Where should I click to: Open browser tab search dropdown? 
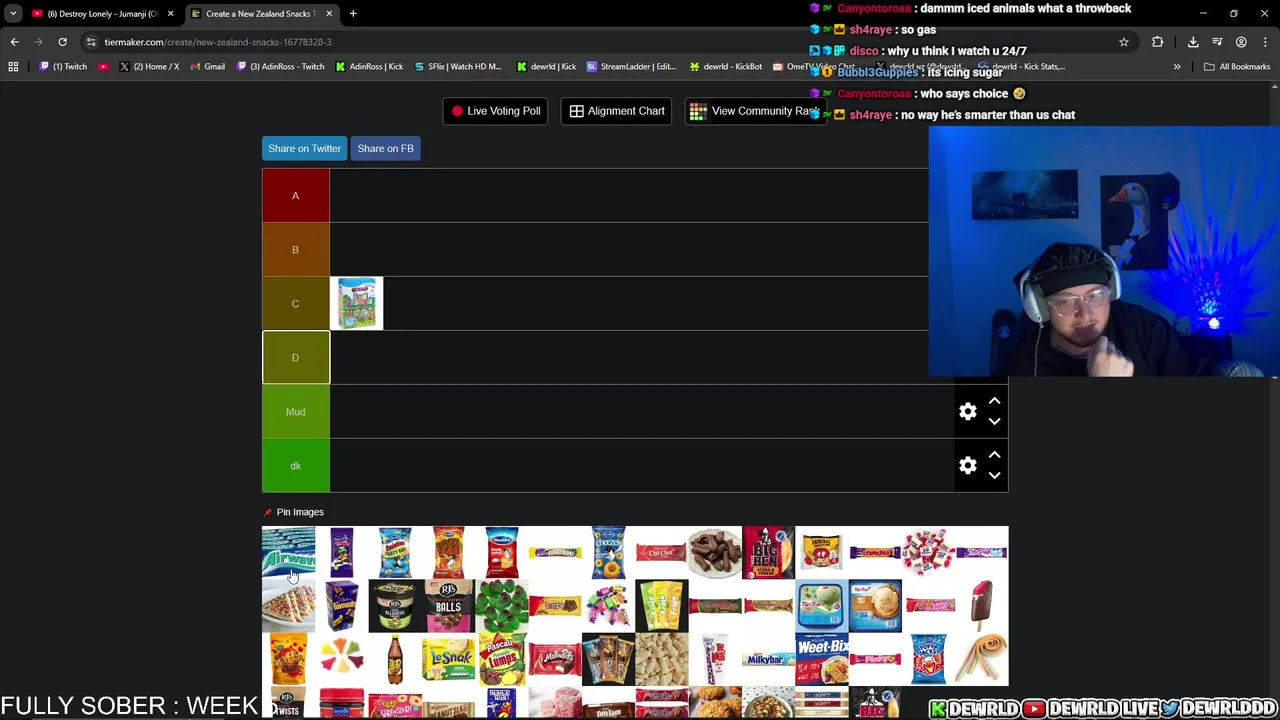click(13, 14)
